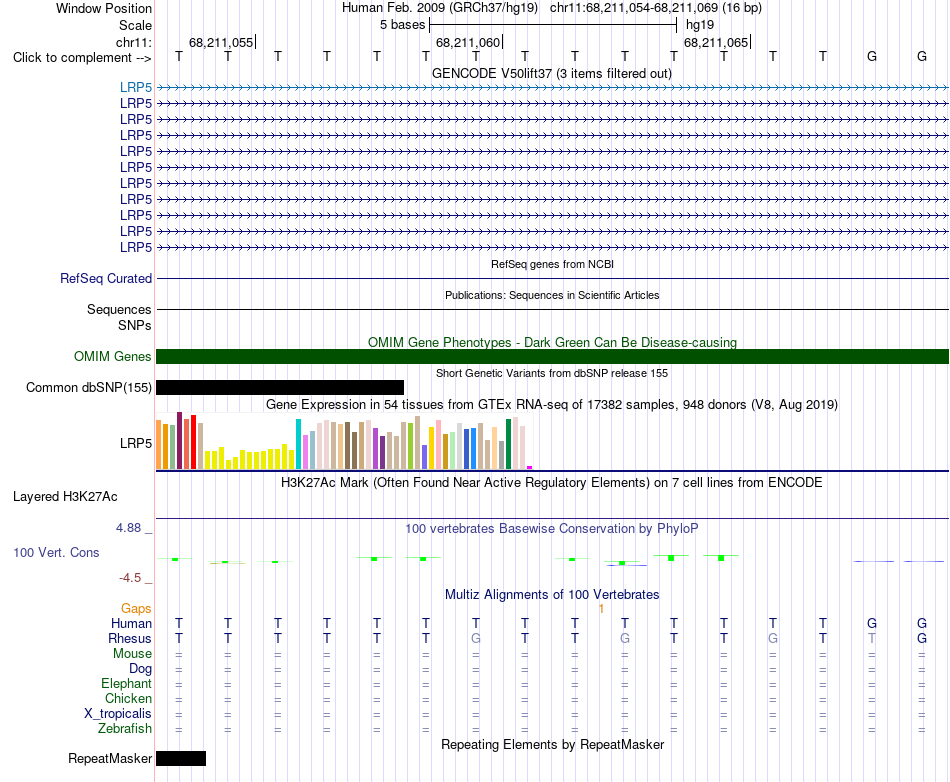Click the Chicken alignment row label
This screenshot has width=950, height=782.
128,698
